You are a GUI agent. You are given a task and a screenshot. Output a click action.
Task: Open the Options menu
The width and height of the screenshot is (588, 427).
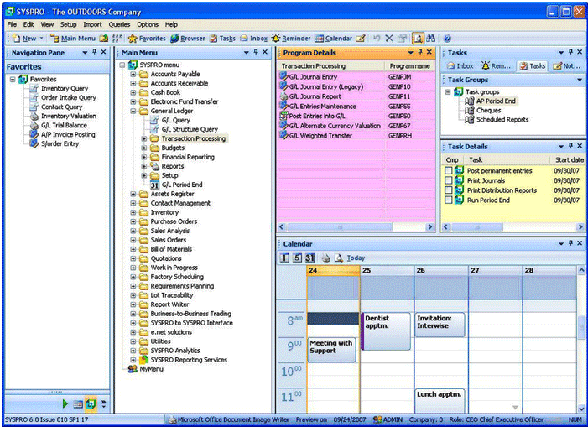click(148, 25)
